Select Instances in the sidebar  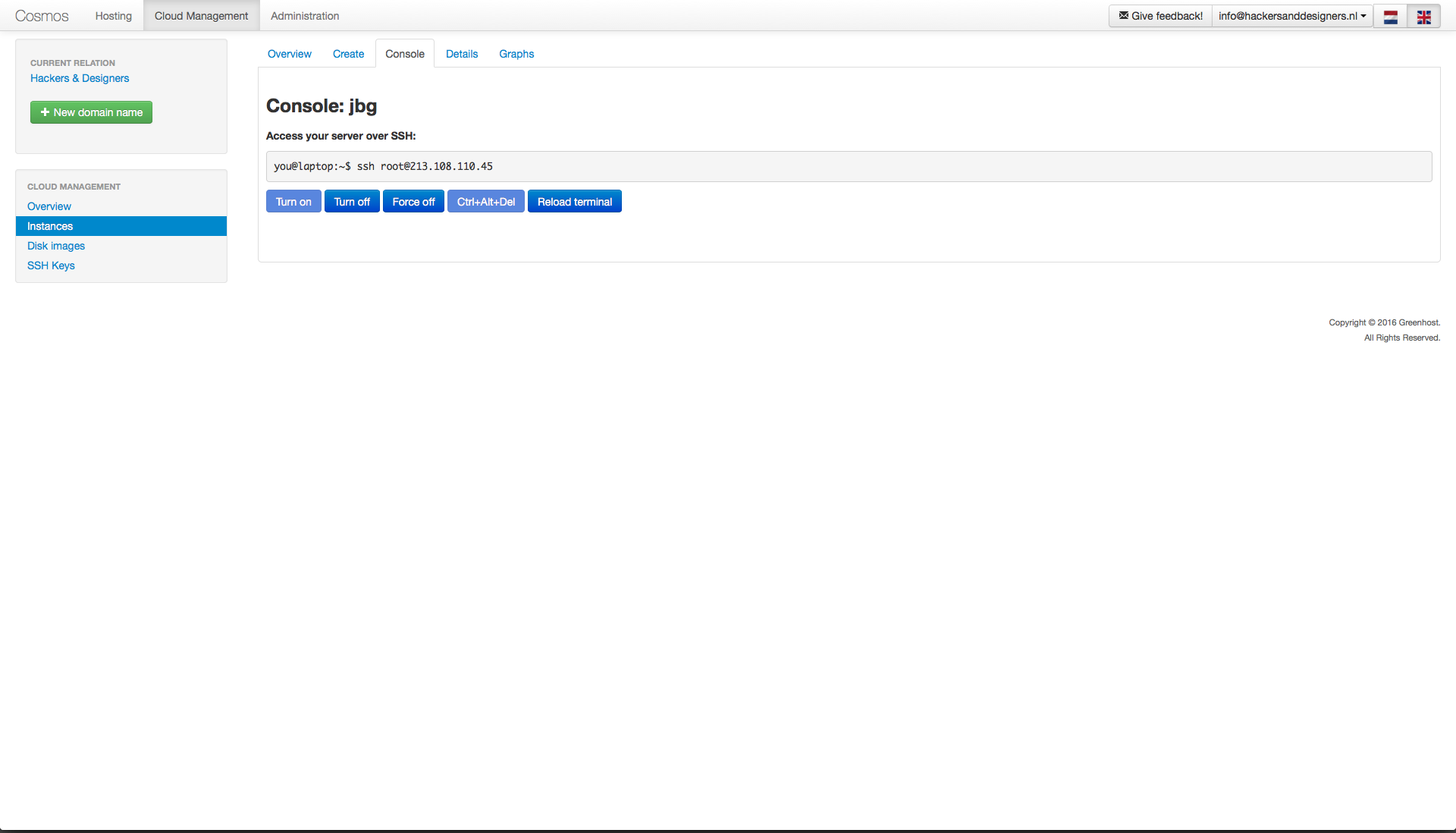tap(121, 226)
